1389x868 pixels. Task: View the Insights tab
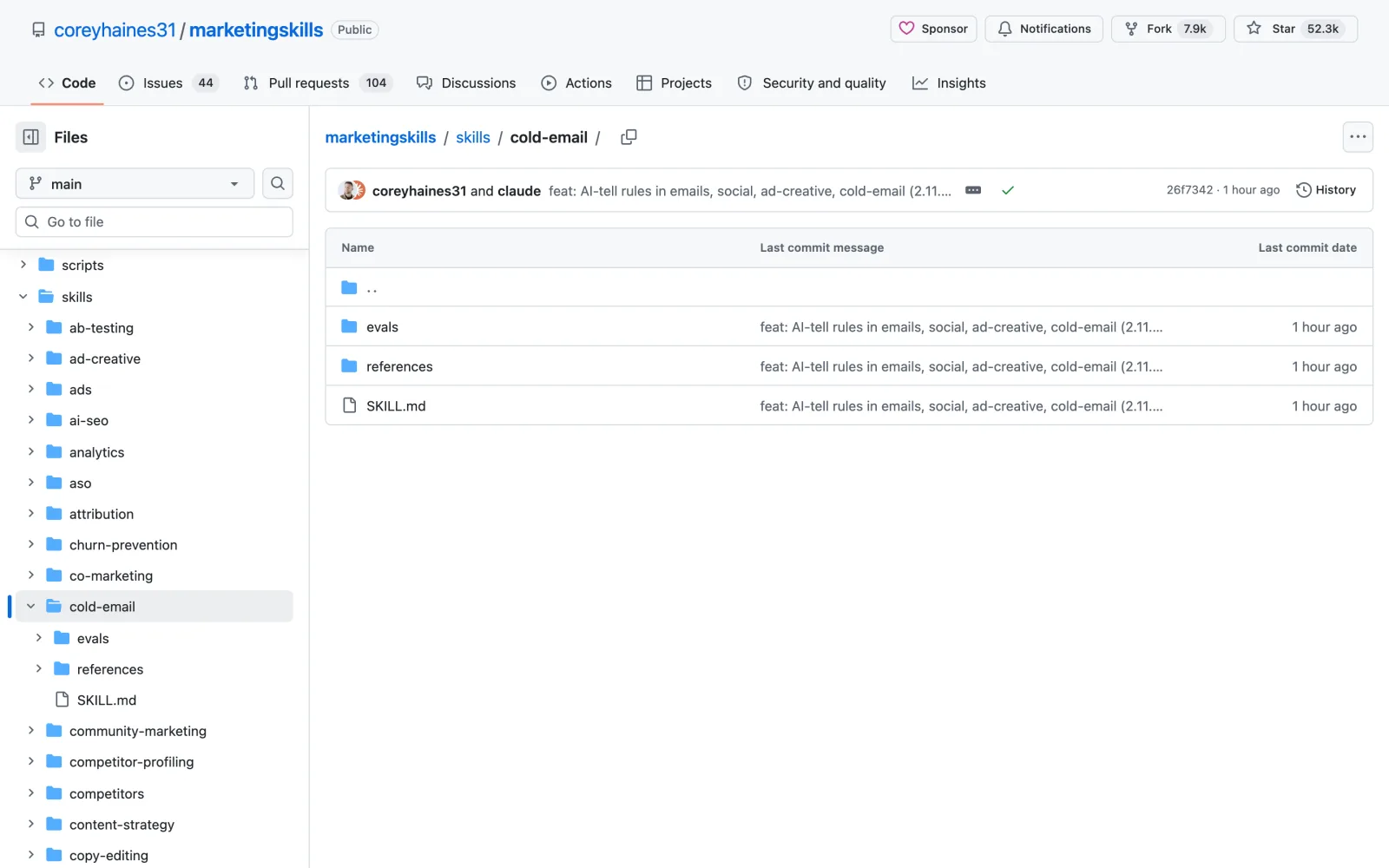(949, 83)
